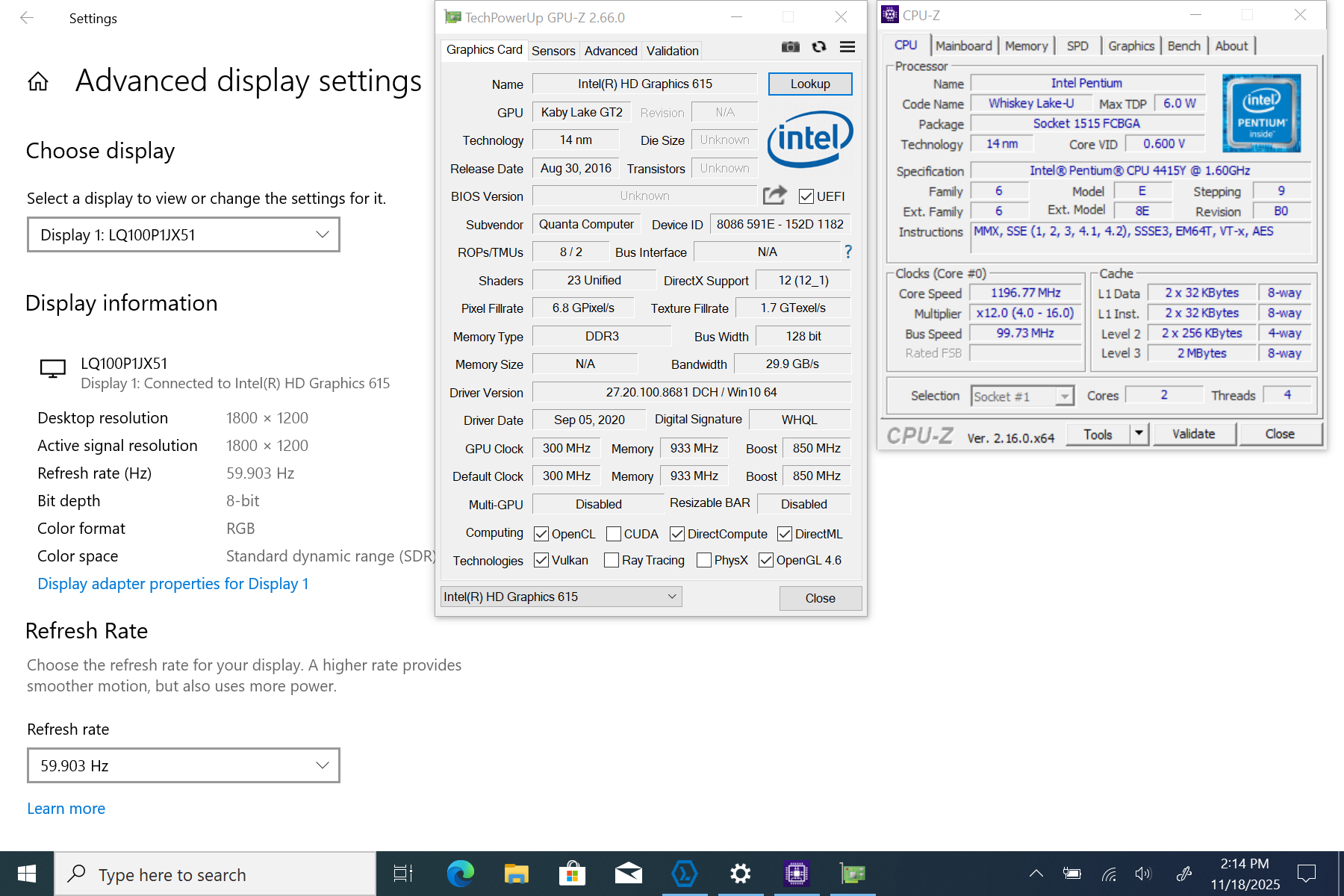Click the Bus Interface question mark
This screenshot has height=896, width=1344.
tap(848, 252)
